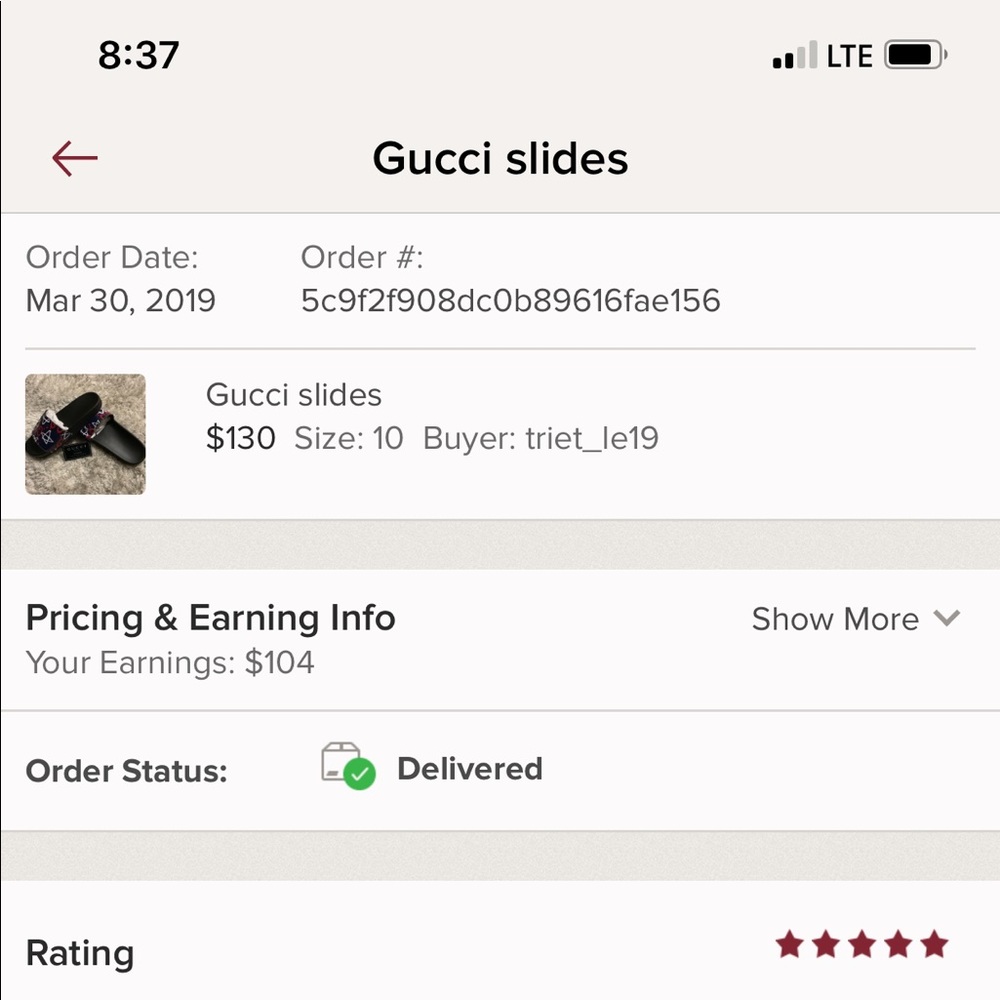Click the Rating section header
This screenshot has width=1000, height=1000.
click(x=80, y=953)
